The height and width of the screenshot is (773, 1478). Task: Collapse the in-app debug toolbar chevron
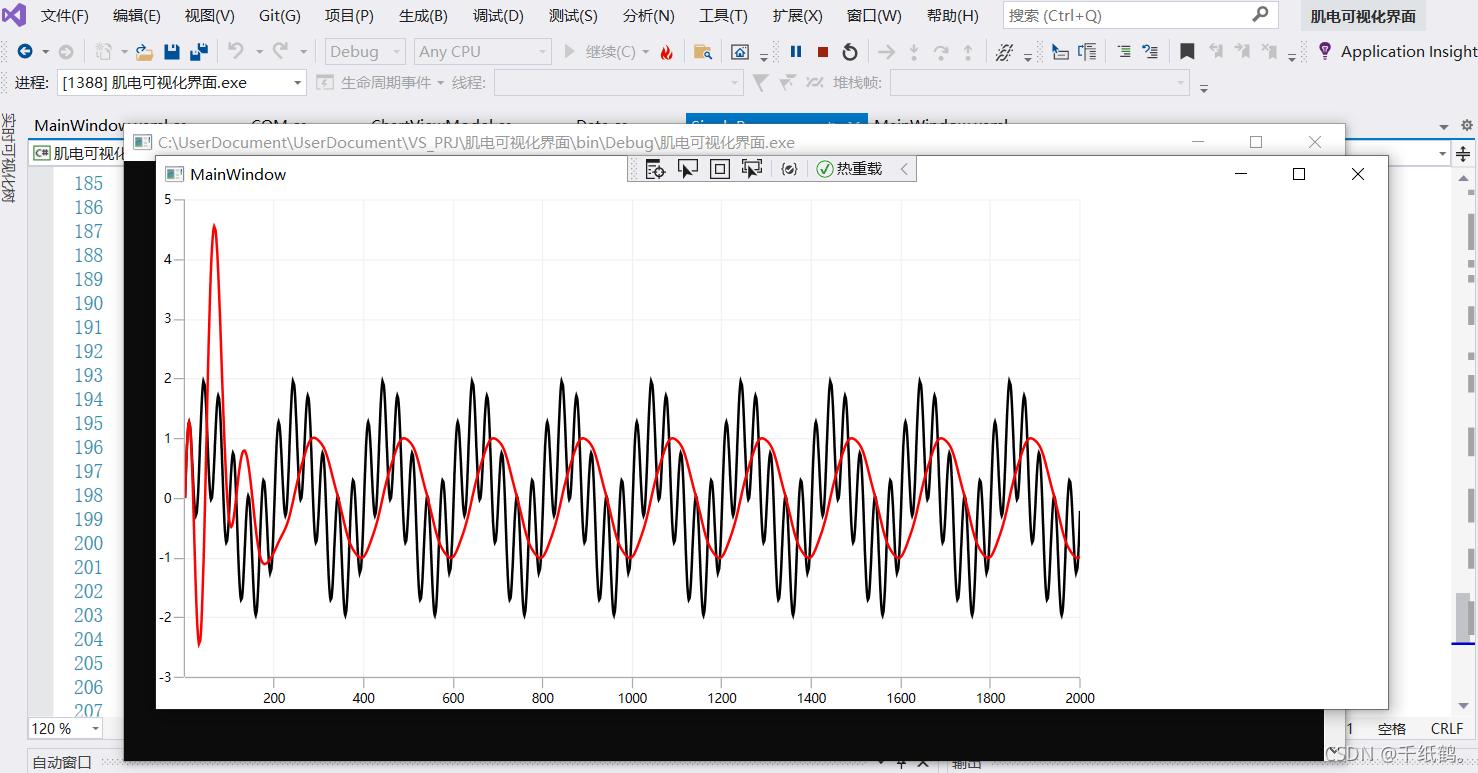point(904,169)
